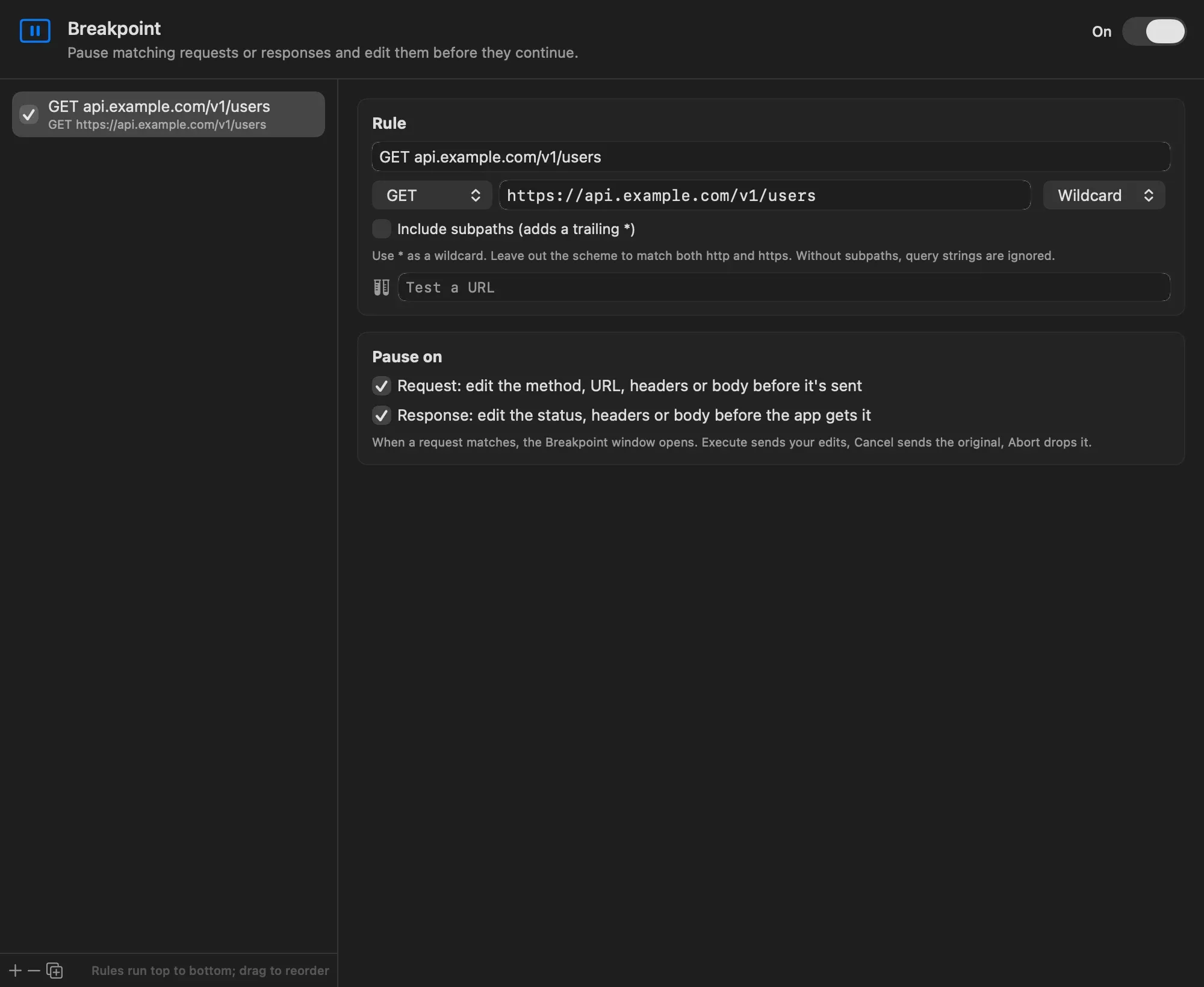Click the On label next to switch

click(1102, 31)
